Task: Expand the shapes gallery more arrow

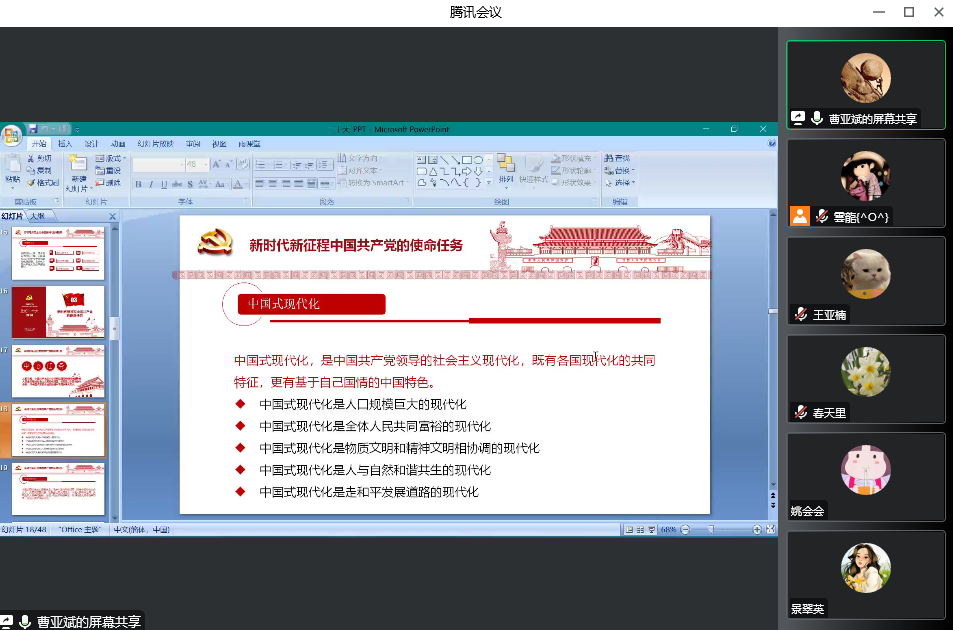Action: (x=489, y=183)
